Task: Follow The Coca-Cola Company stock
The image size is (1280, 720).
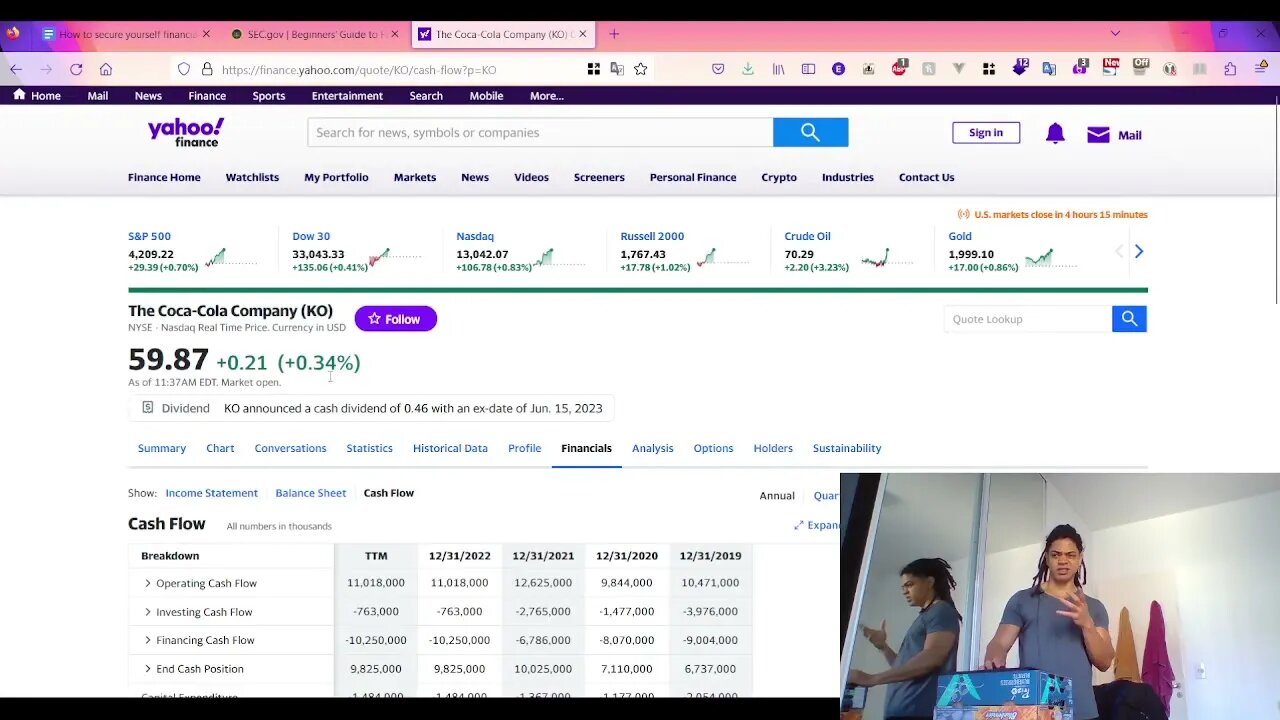Action: [x=395, y=319]
